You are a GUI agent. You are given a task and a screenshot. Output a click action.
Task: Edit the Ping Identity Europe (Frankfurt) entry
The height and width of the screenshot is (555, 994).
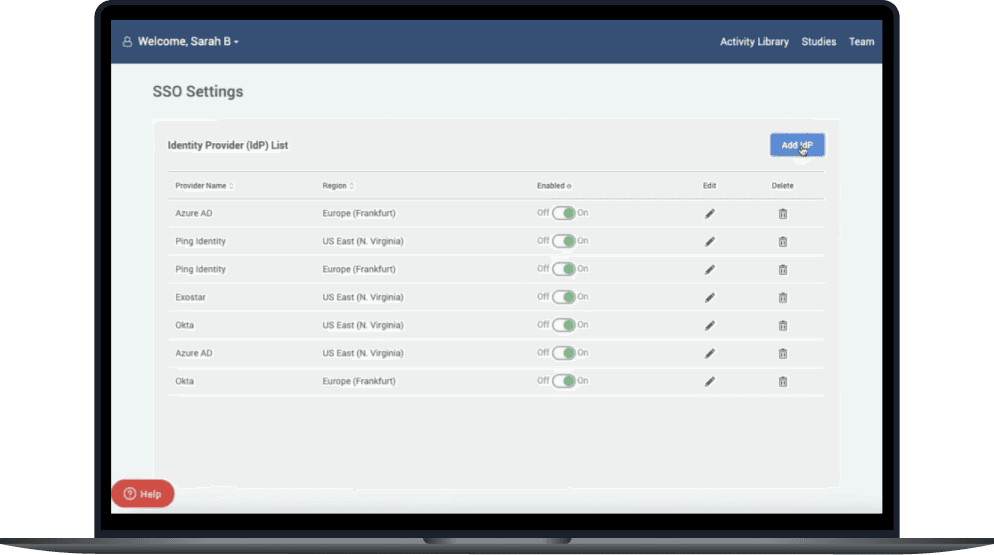[710, 269]
